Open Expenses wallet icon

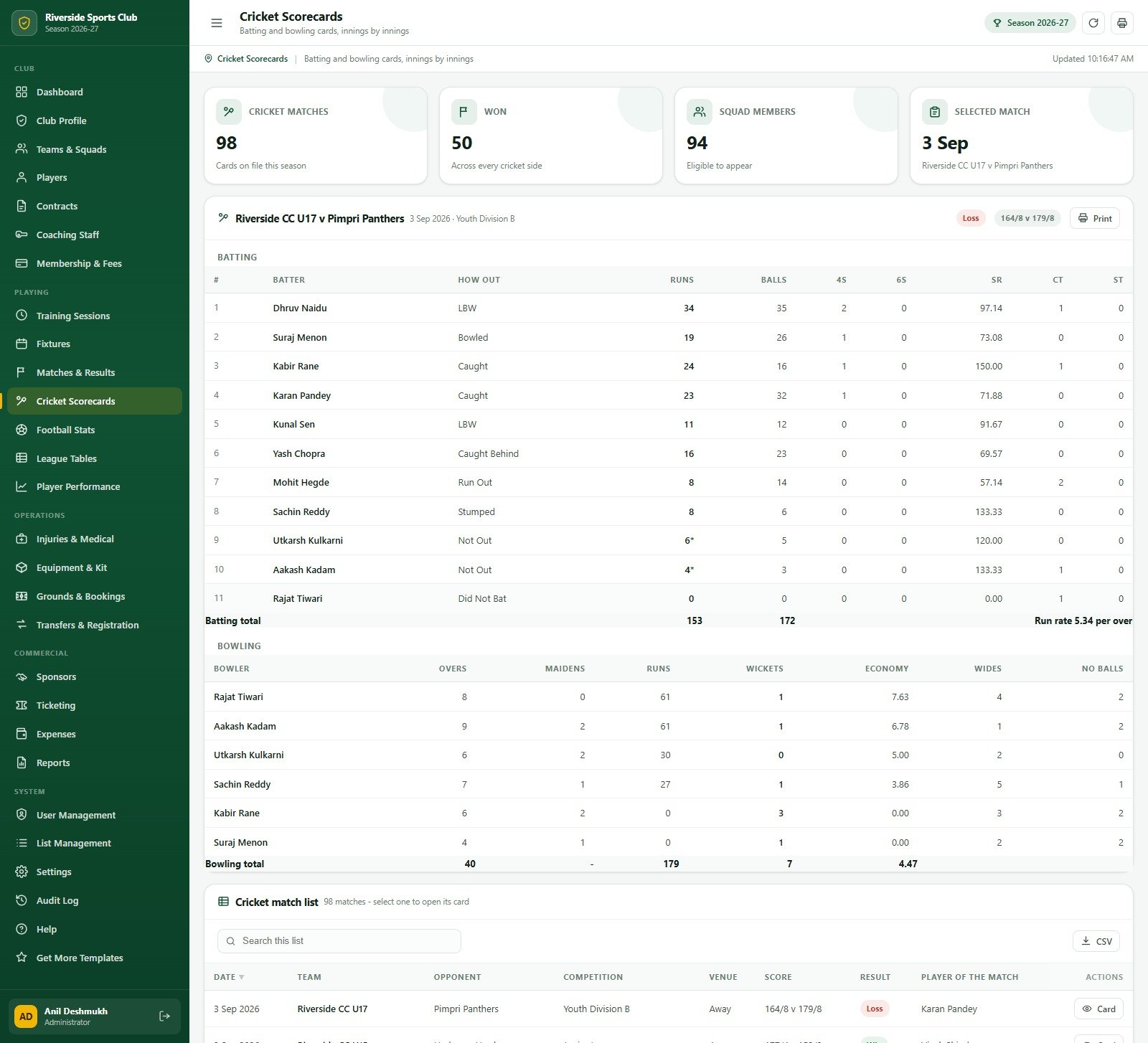(22, 734)
